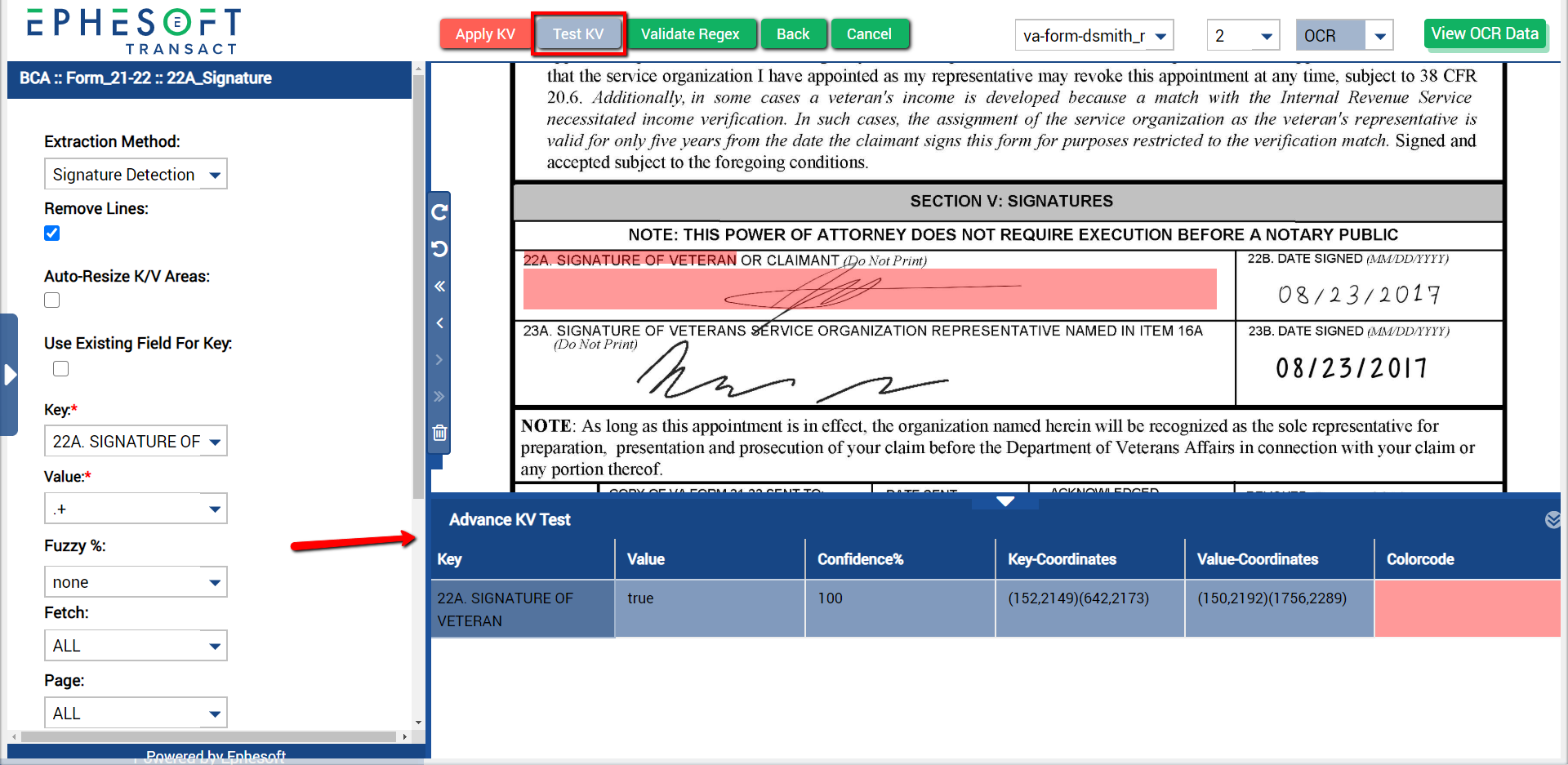Image resolution: width=1568 pixels, height=765 pixels.
Task: Go to last page double-right chevron
Action: (x=439, y=396)
